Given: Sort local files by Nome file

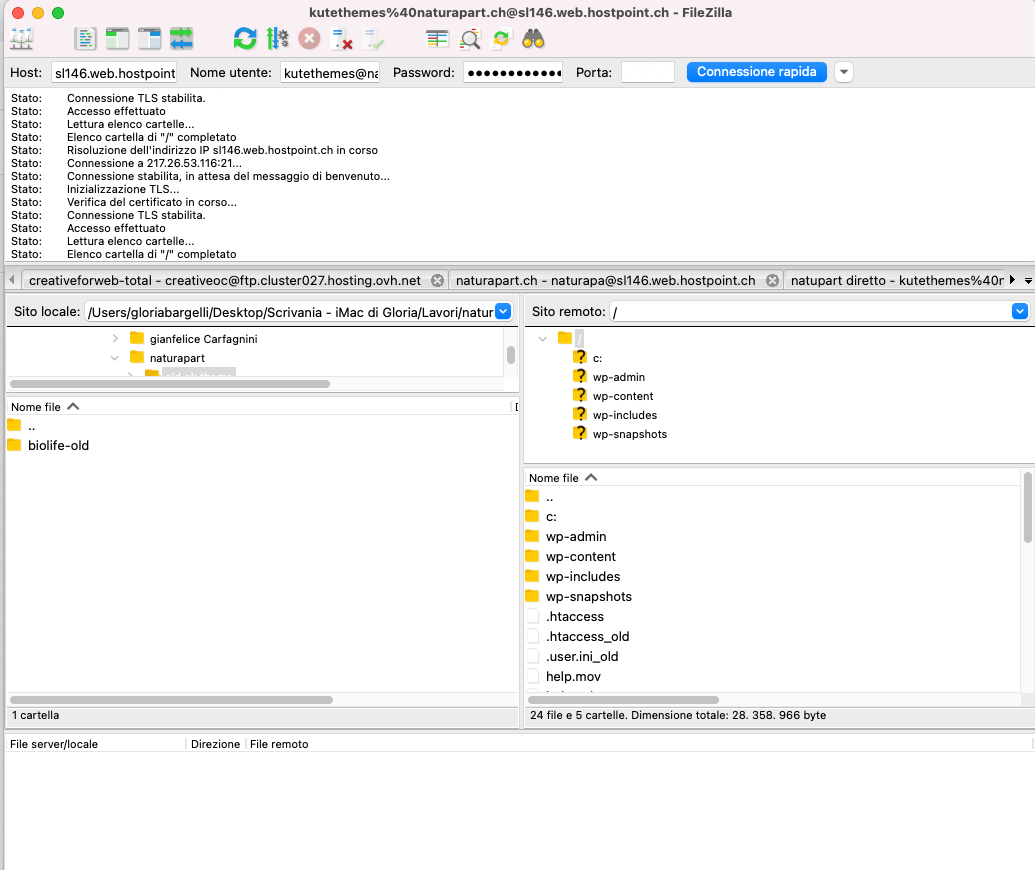Looking at the screenshot, I should coord(259,407).
